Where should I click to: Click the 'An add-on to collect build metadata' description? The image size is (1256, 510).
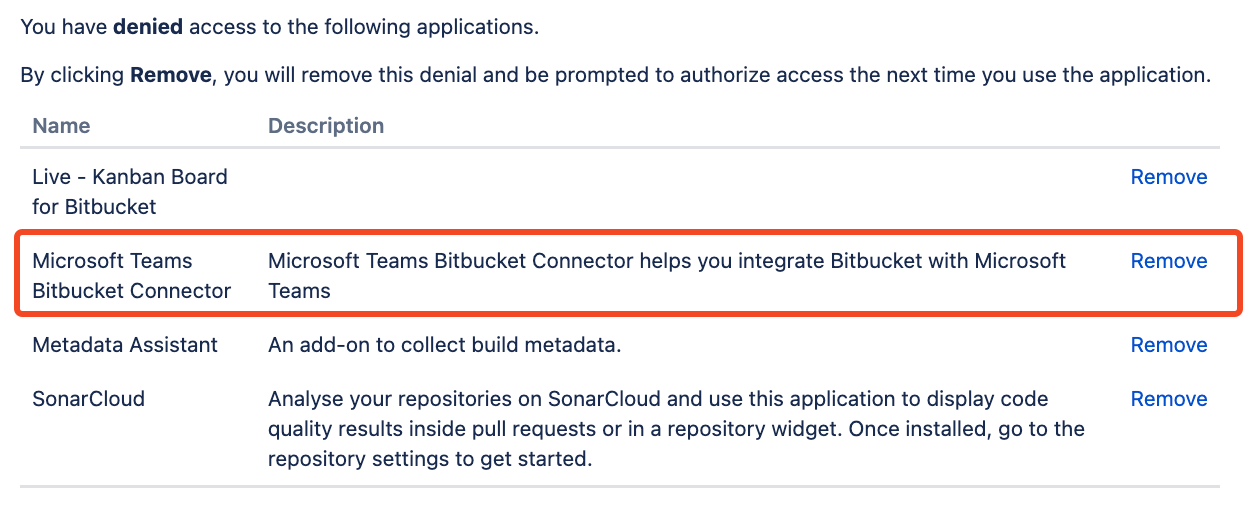point(444,345)
